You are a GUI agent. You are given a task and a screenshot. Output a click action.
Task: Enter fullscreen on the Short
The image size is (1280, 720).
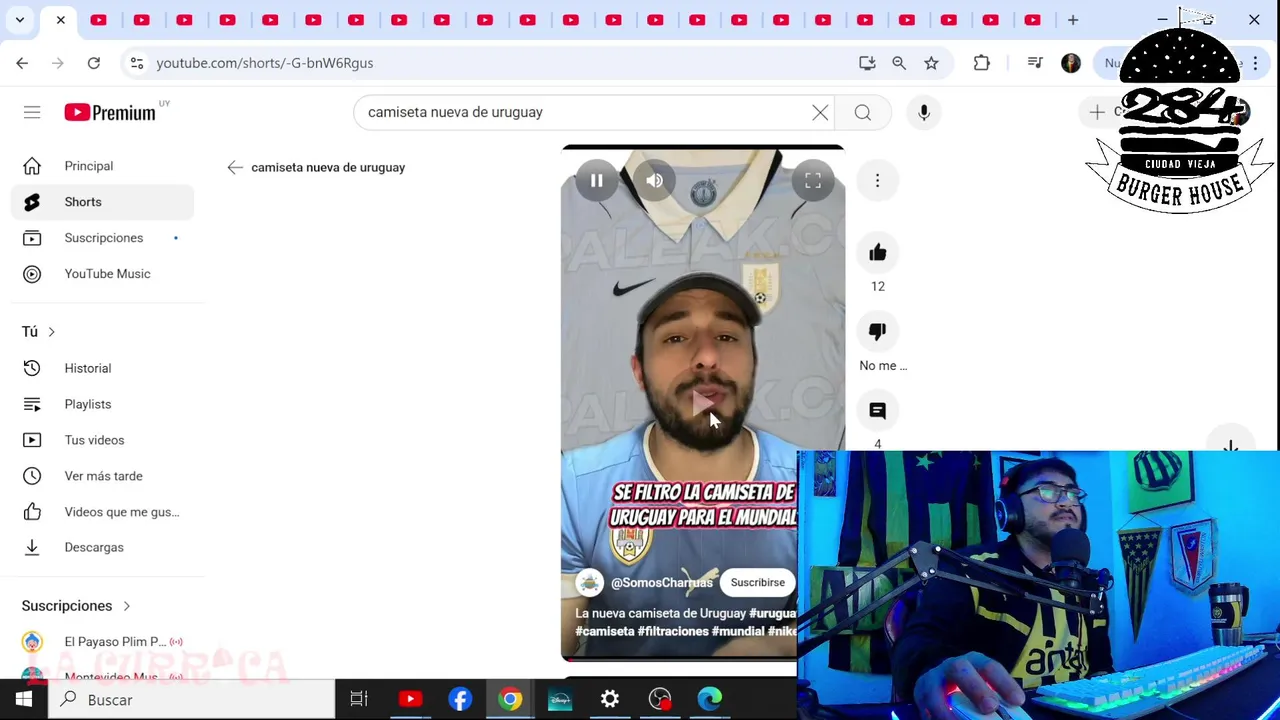tap(813, 181)
